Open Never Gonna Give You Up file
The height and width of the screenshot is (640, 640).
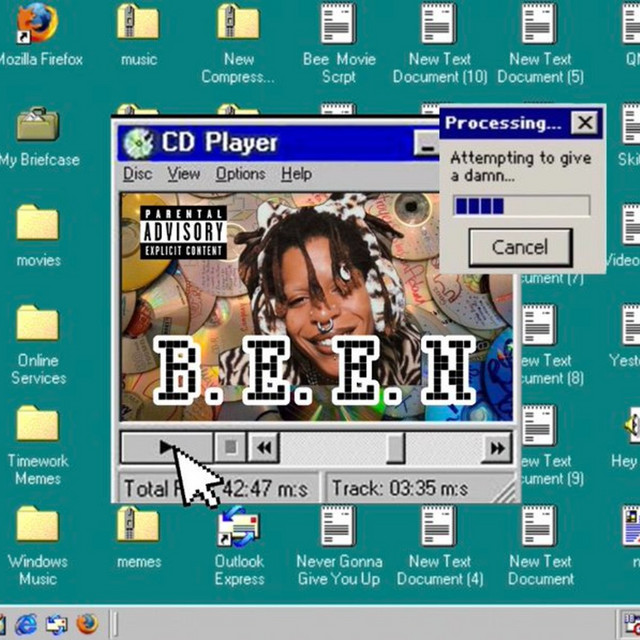(x=338, y=526)
